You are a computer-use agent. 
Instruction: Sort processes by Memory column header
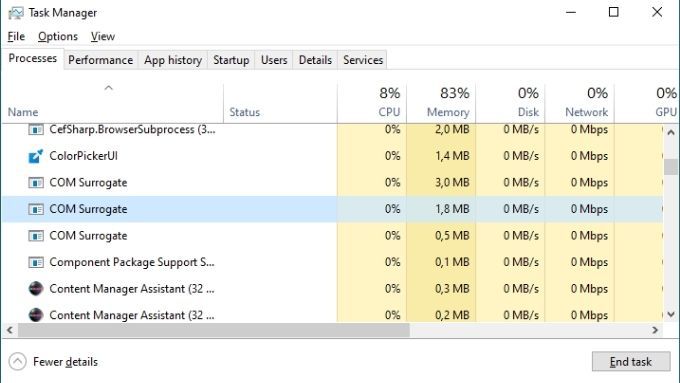click(x=441, y=102)
